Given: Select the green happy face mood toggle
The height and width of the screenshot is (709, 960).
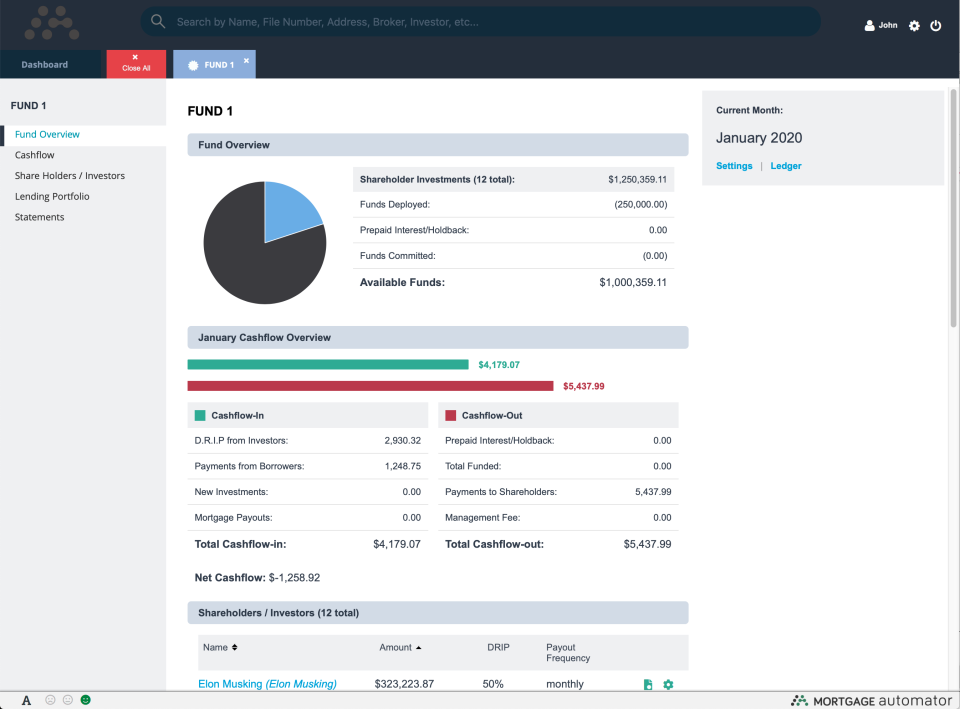Looking at the screenshot, I should 85,700.
